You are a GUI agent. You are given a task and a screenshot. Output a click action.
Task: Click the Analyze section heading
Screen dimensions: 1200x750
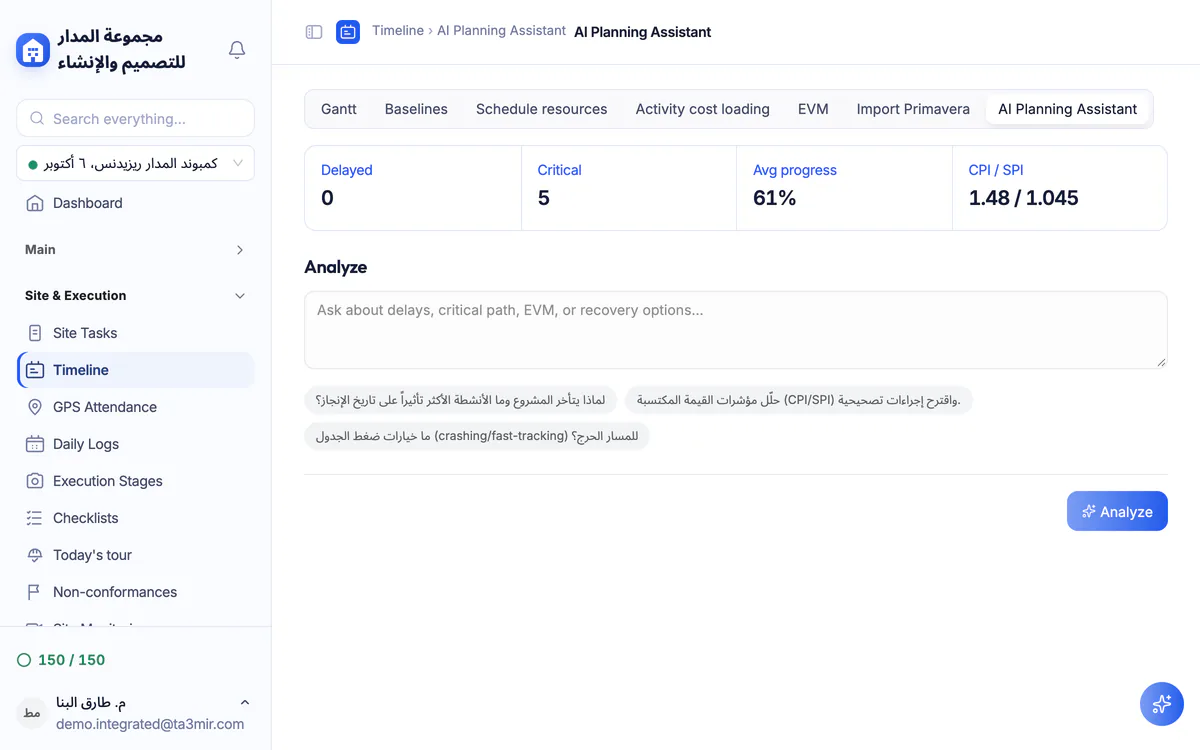(336, 267)
